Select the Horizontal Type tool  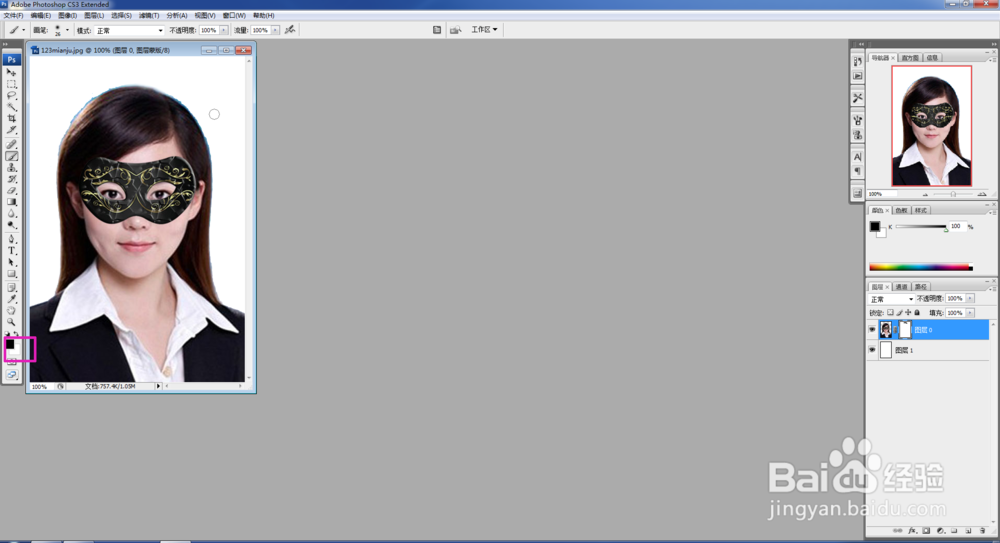11,251
